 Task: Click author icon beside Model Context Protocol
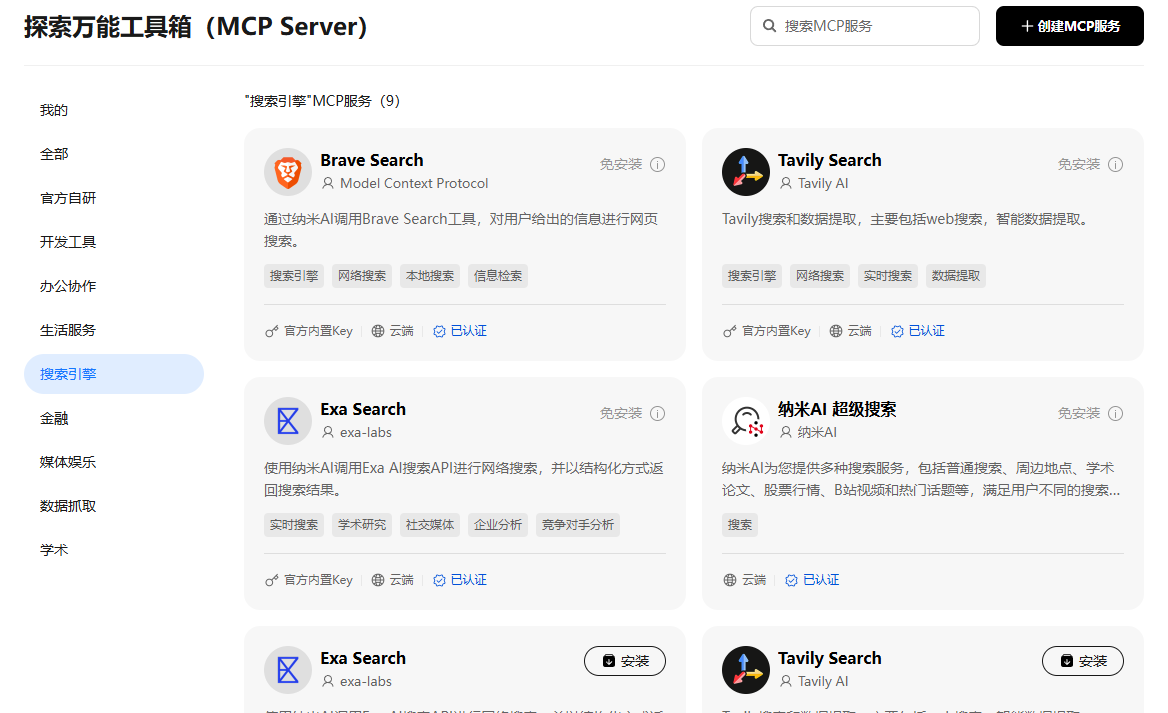pos(328,183)
